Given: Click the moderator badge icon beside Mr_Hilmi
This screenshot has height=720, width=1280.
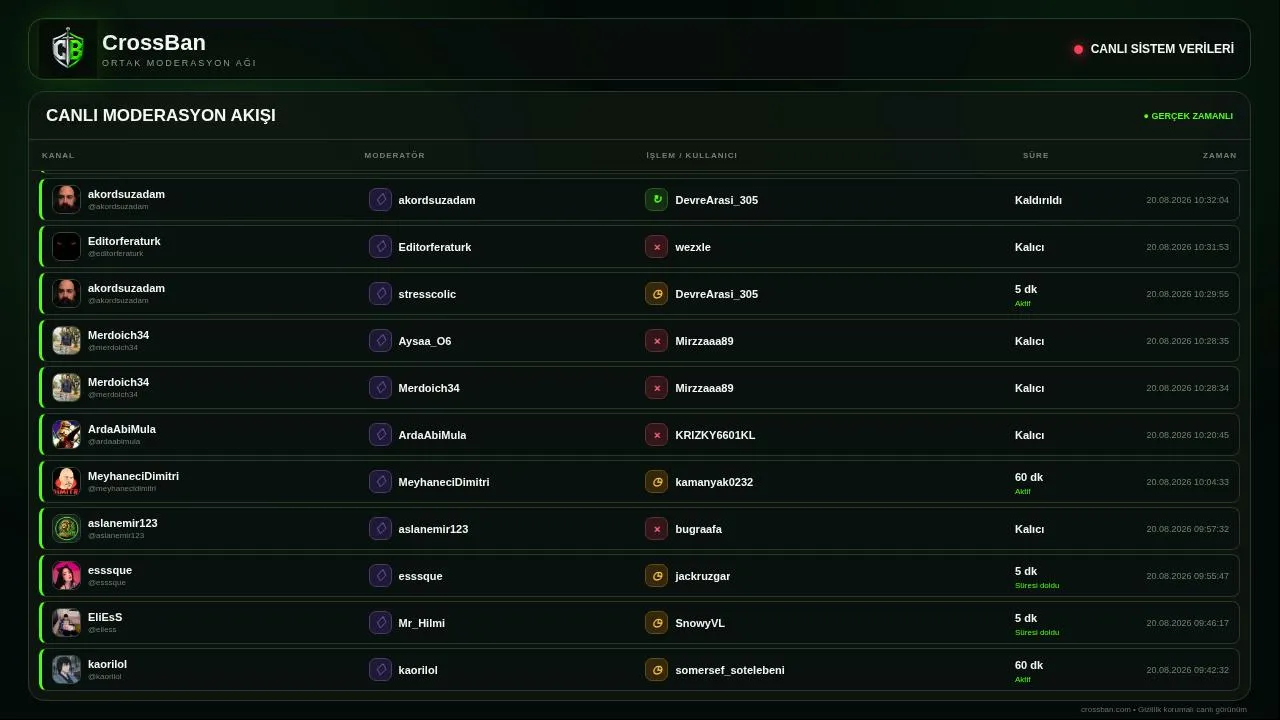Looking at the screenshot, I should (380, 623).
